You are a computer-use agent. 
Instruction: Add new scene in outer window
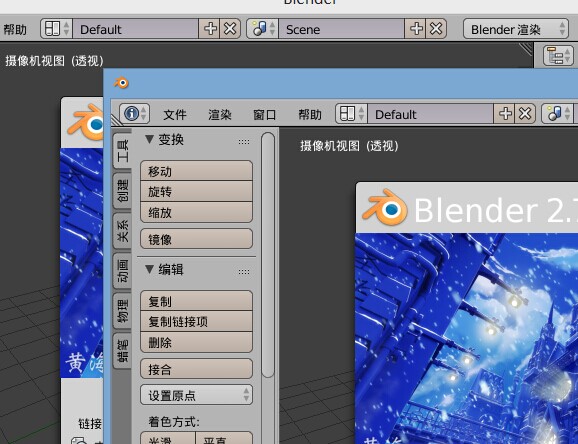416,29
